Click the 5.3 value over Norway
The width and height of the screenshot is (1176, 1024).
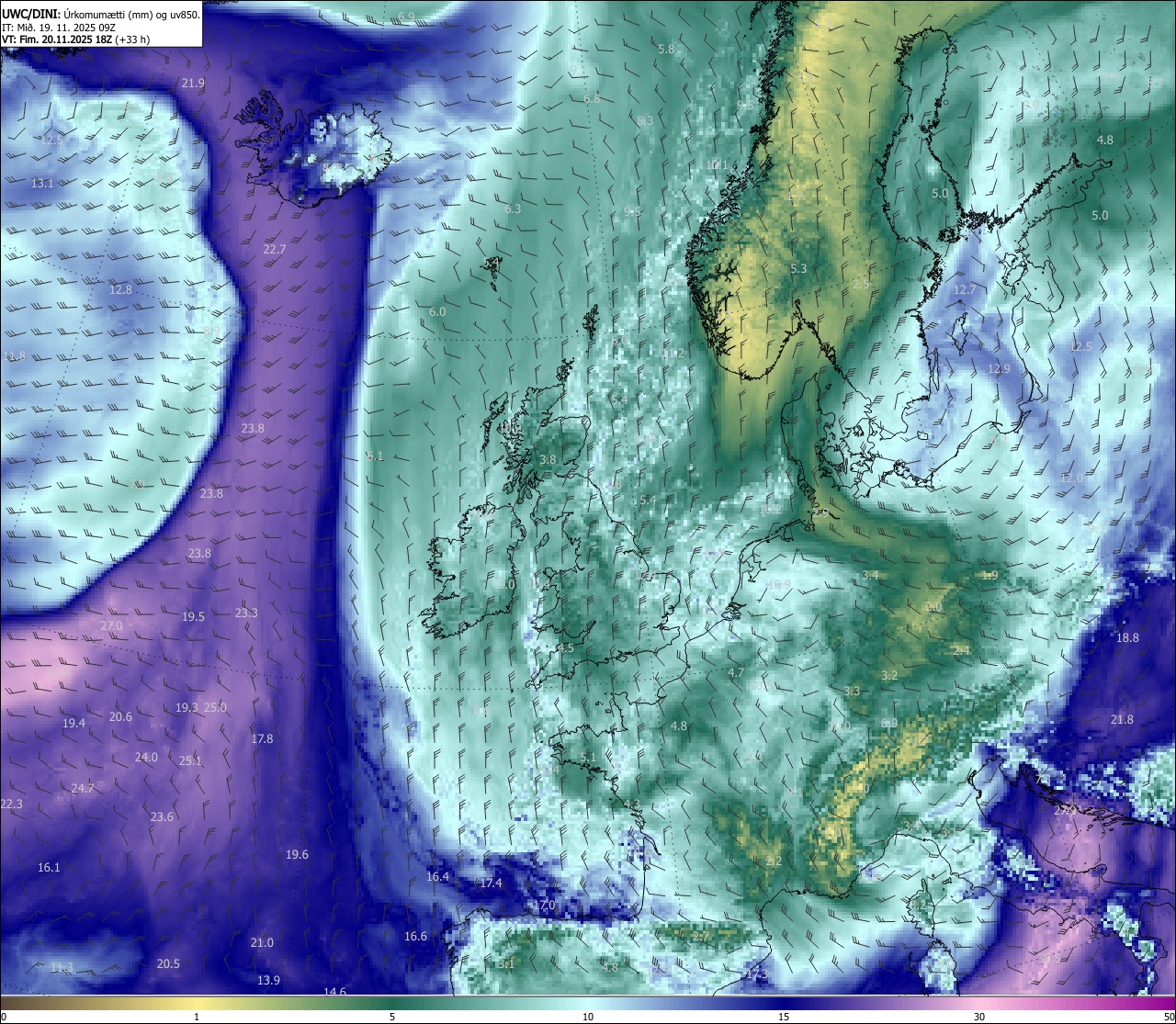[x=798, y=268]
